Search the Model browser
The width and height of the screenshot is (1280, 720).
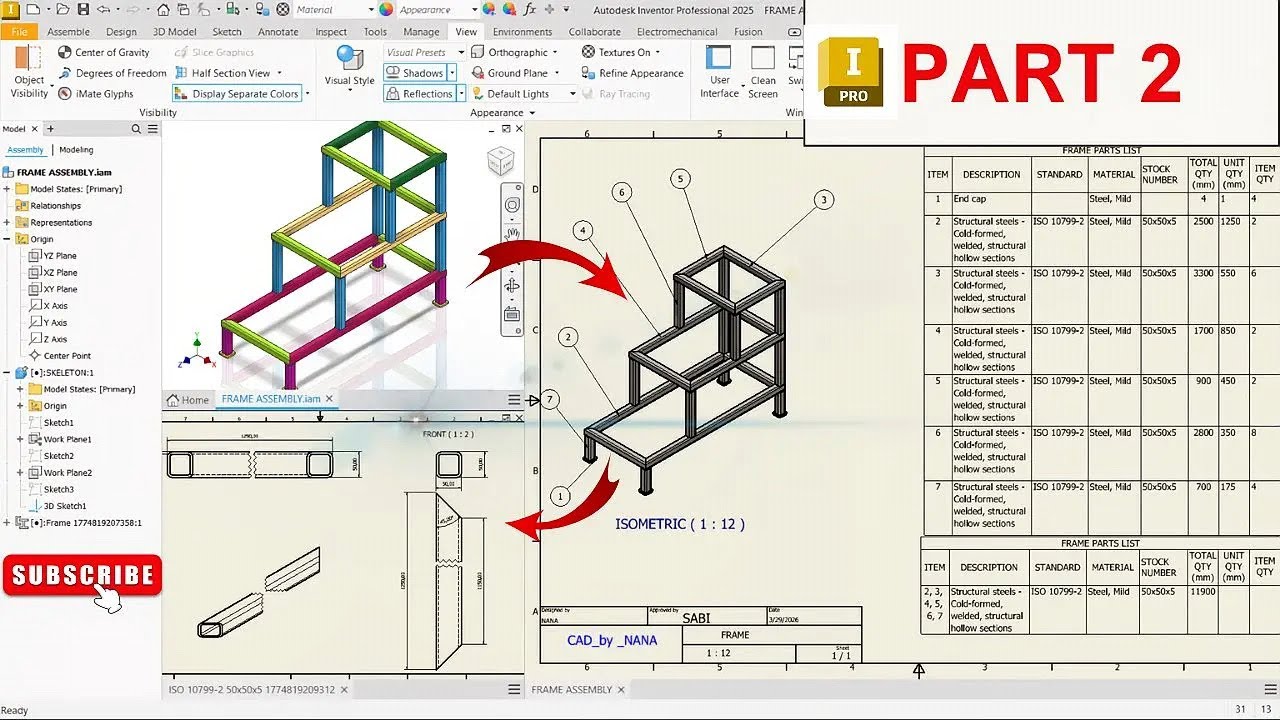coord(136,129)
